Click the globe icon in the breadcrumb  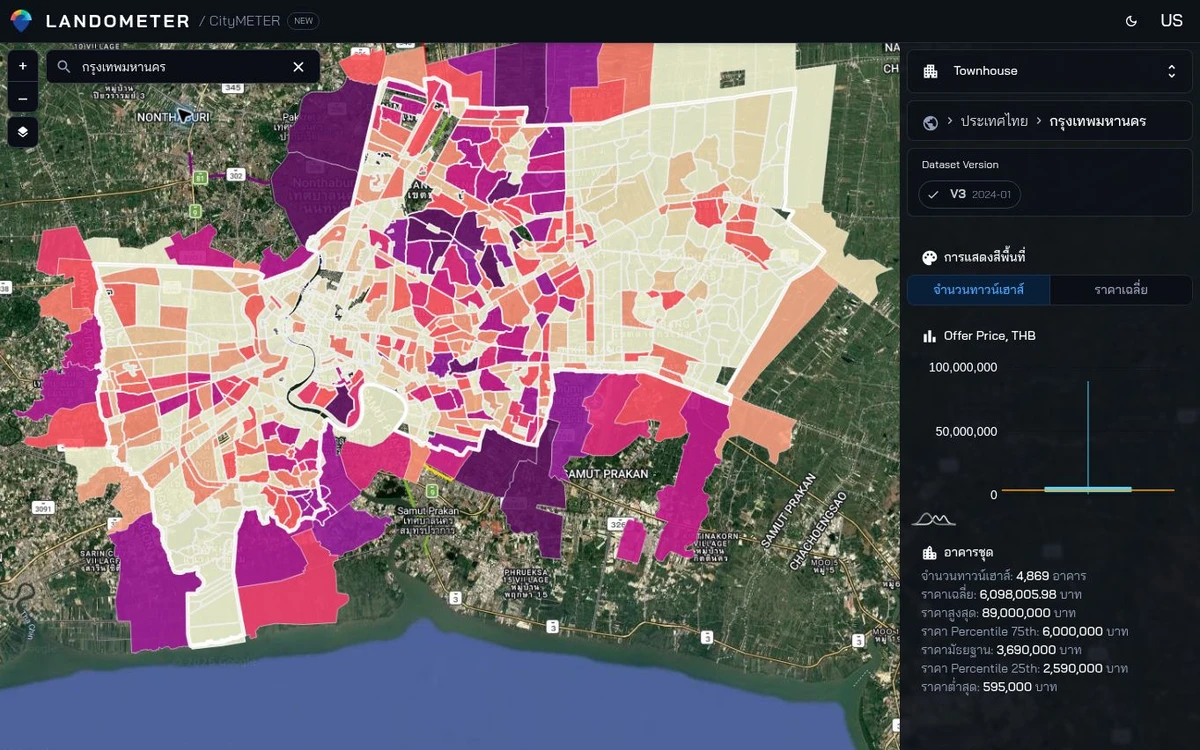[930, 122]
